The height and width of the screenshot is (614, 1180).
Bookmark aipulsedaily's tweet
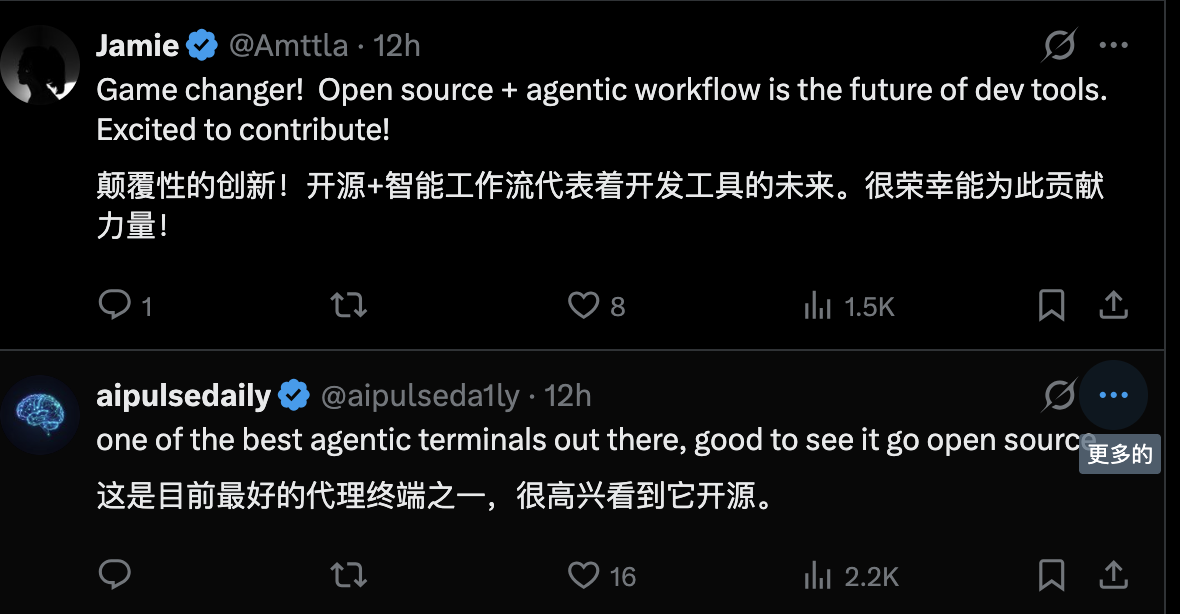pyautogui.click(x=1051, y=575)
